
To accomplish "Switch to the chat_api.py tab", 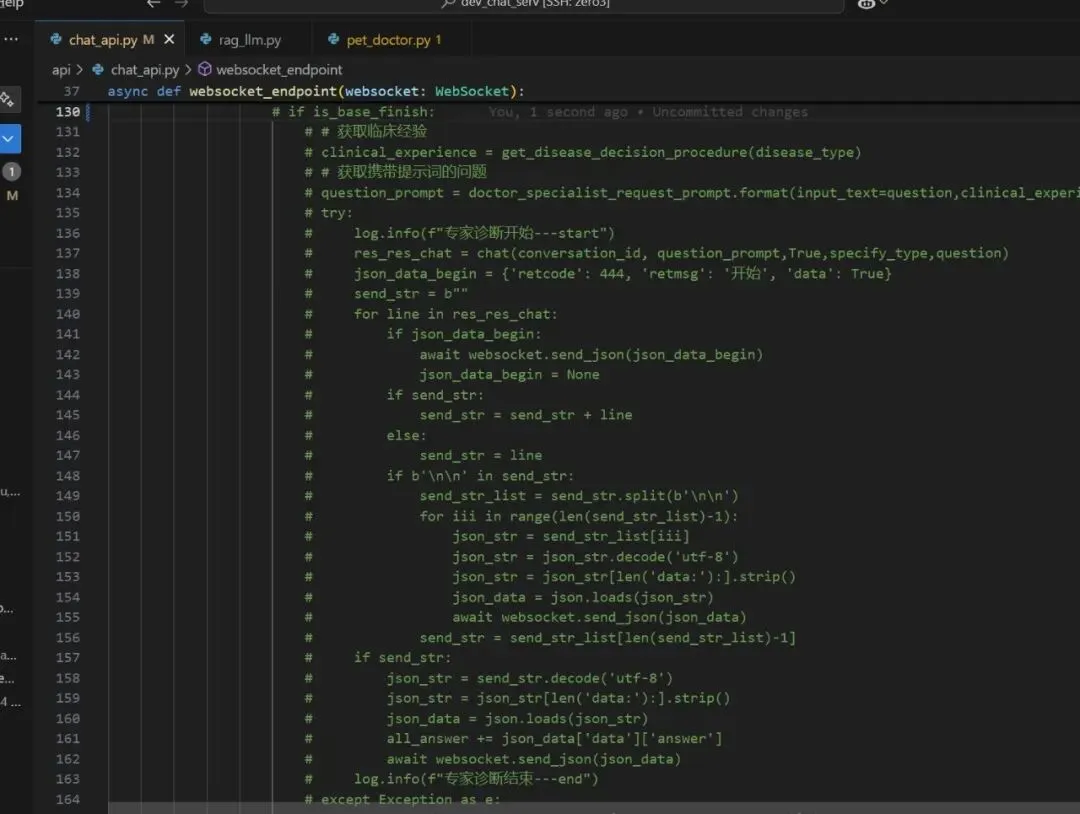I will point(102,40).
